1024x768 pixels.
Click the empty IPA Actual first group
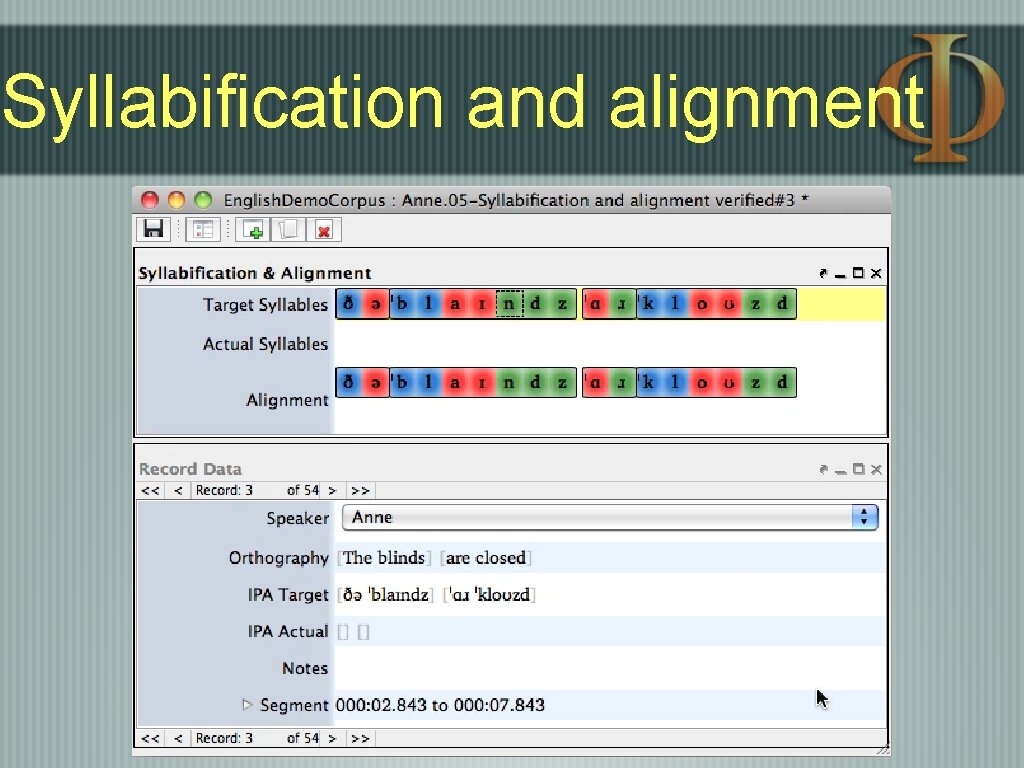click(x=343, y=632)
